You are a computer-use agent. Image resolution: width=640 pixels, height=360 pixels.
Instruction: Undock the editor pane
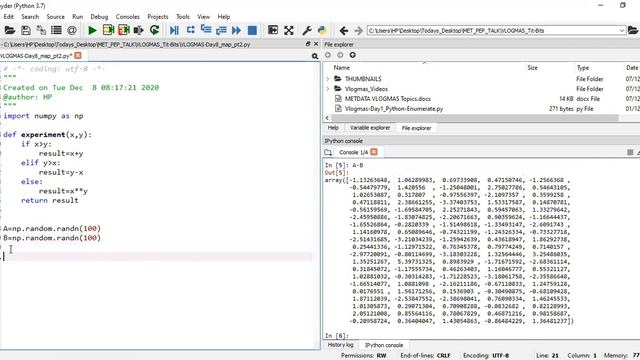click(x=308, y=44)
